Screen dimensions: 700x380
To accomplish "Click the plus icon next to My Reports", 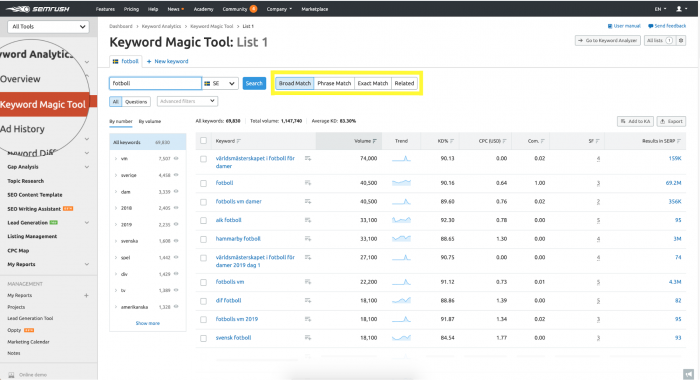I will tap(86, 295).
